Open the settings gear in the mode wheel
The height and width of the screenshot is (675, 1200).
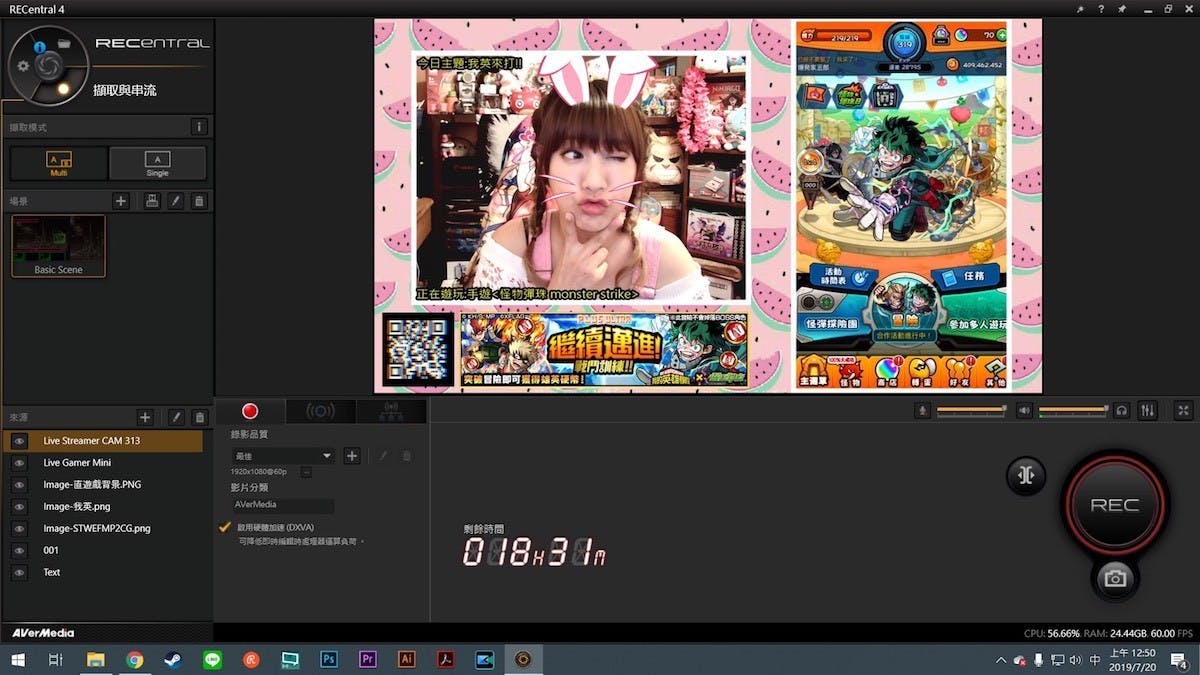(24, 67)
